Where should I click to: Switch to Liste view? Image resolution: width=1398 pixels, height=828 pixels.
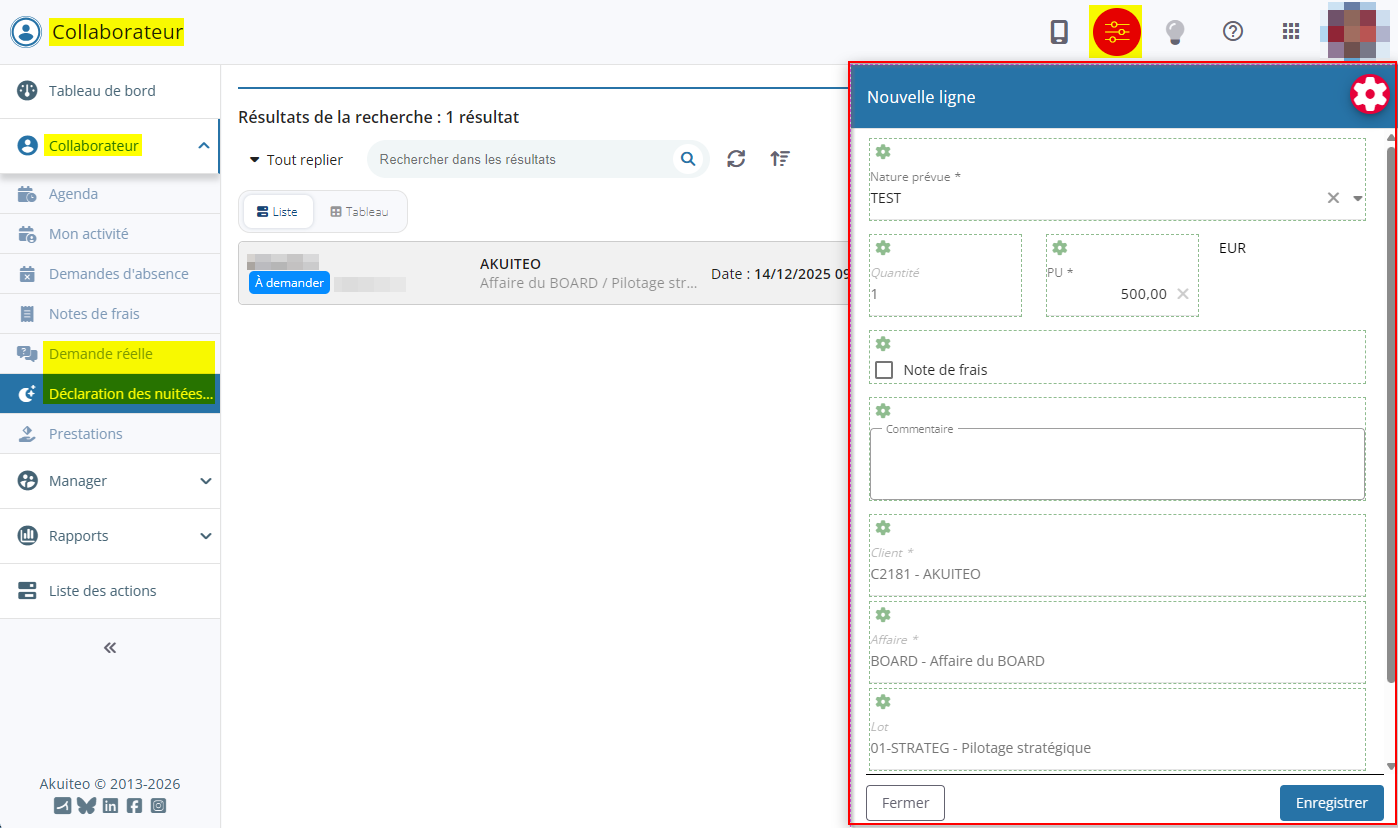(278, 212)
